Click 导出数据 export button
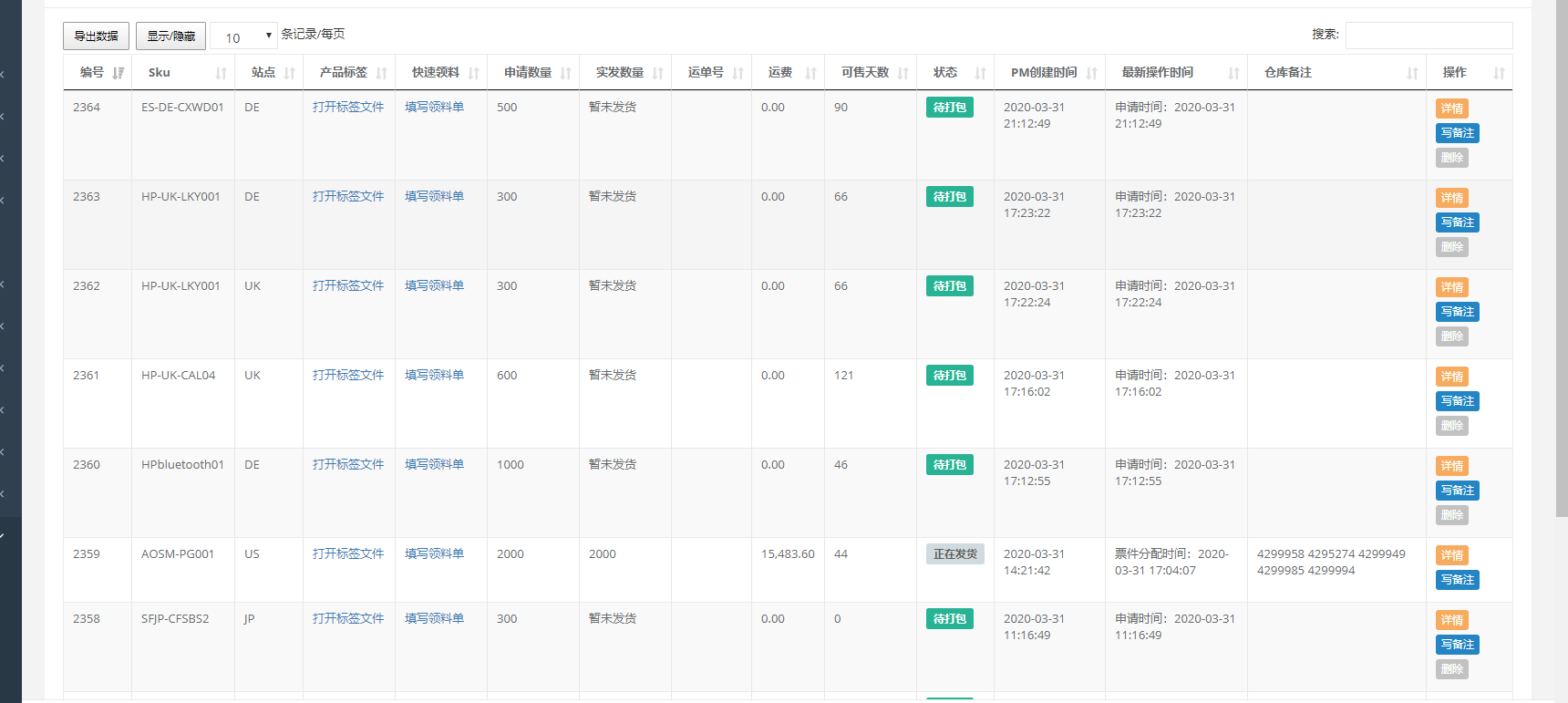 pyautogui.click(x=96, y=36)
